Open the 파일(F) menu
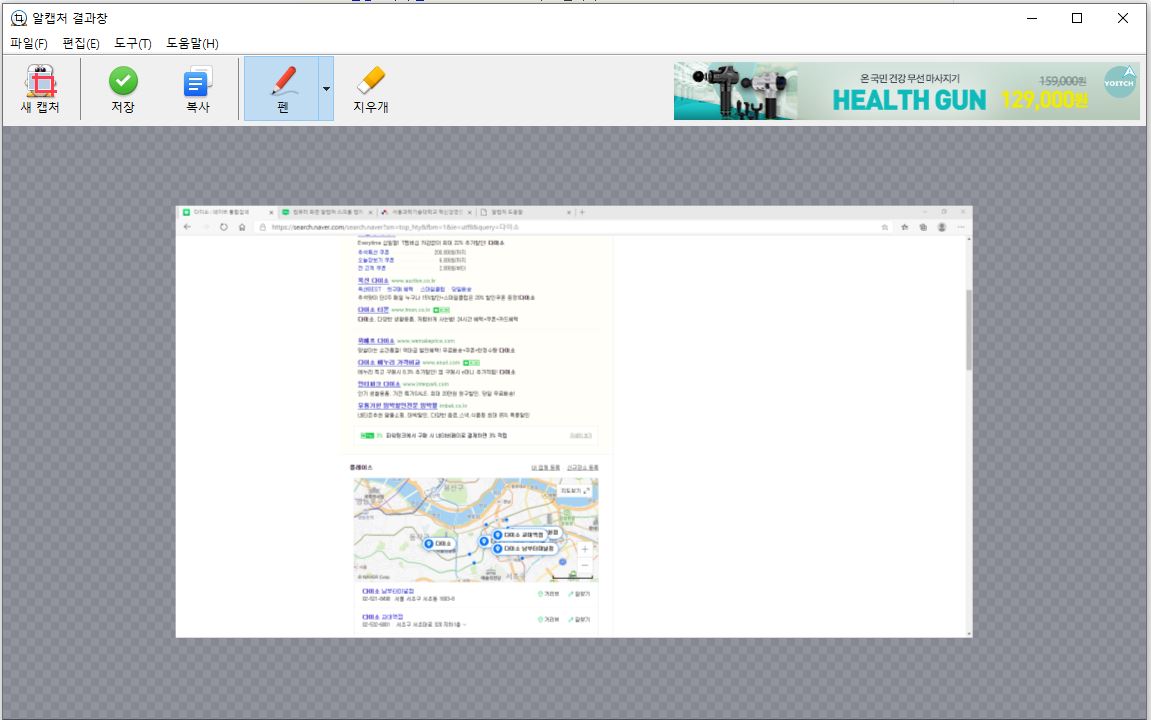Viewport: 1151px width, 720px height. 29,43
